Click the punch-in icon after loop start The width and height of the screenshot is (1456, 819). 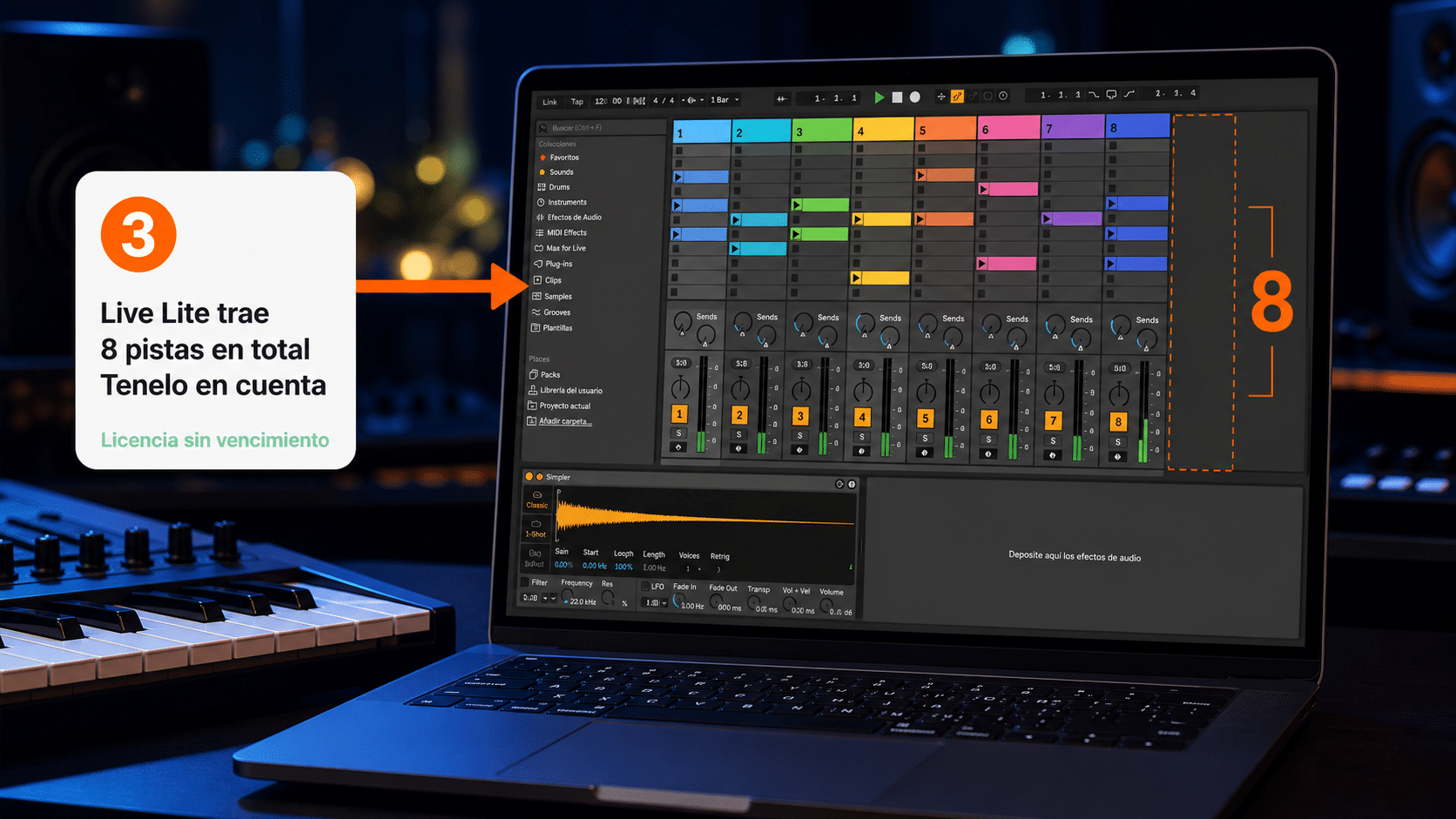click(1094, 94)
